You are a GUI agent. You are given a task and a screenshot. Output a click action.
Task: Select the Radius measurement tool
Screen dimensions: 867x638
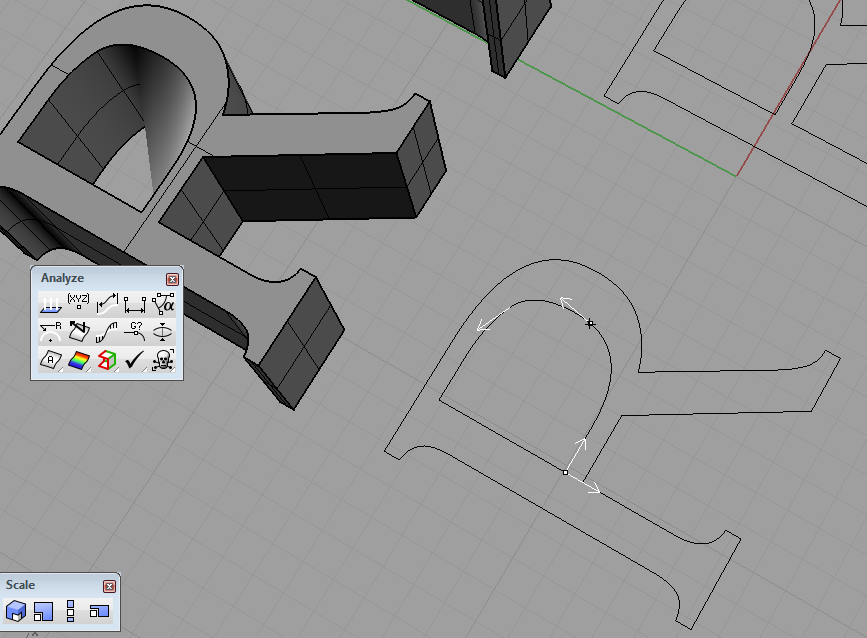tap(50, 331)
